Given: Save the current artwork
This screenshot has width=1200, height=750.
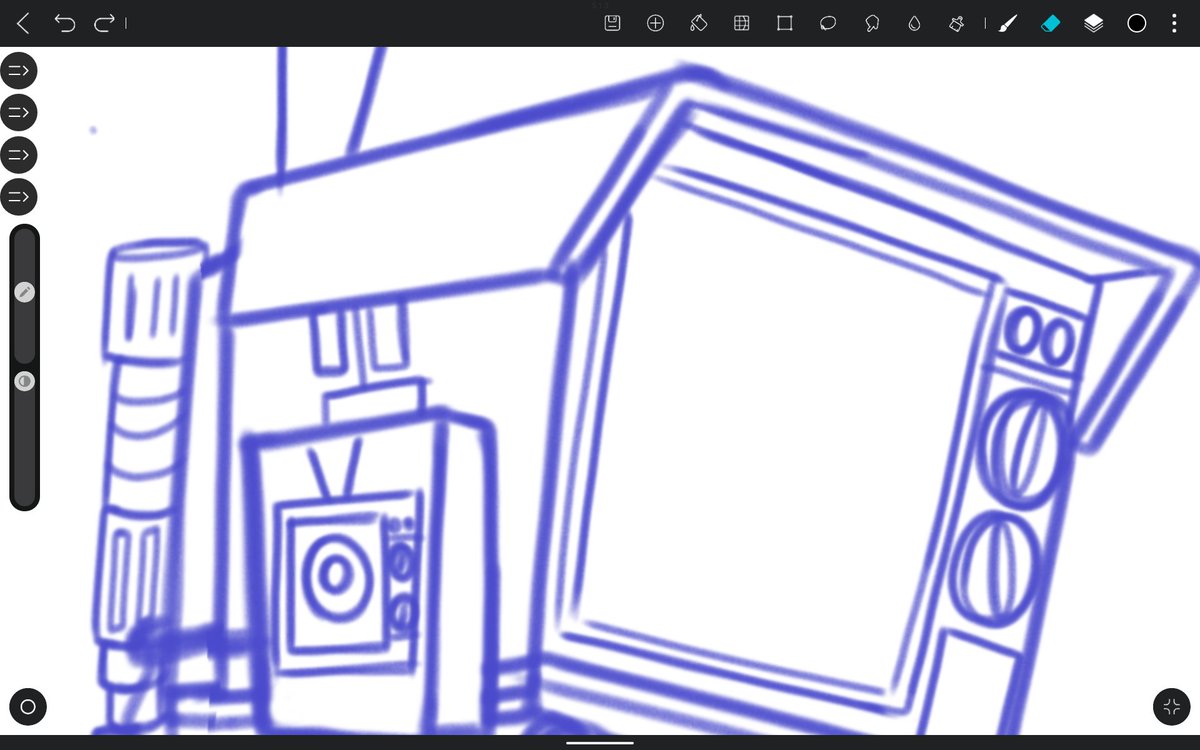Looking at the screenshot, I should [x=612, y=22].
